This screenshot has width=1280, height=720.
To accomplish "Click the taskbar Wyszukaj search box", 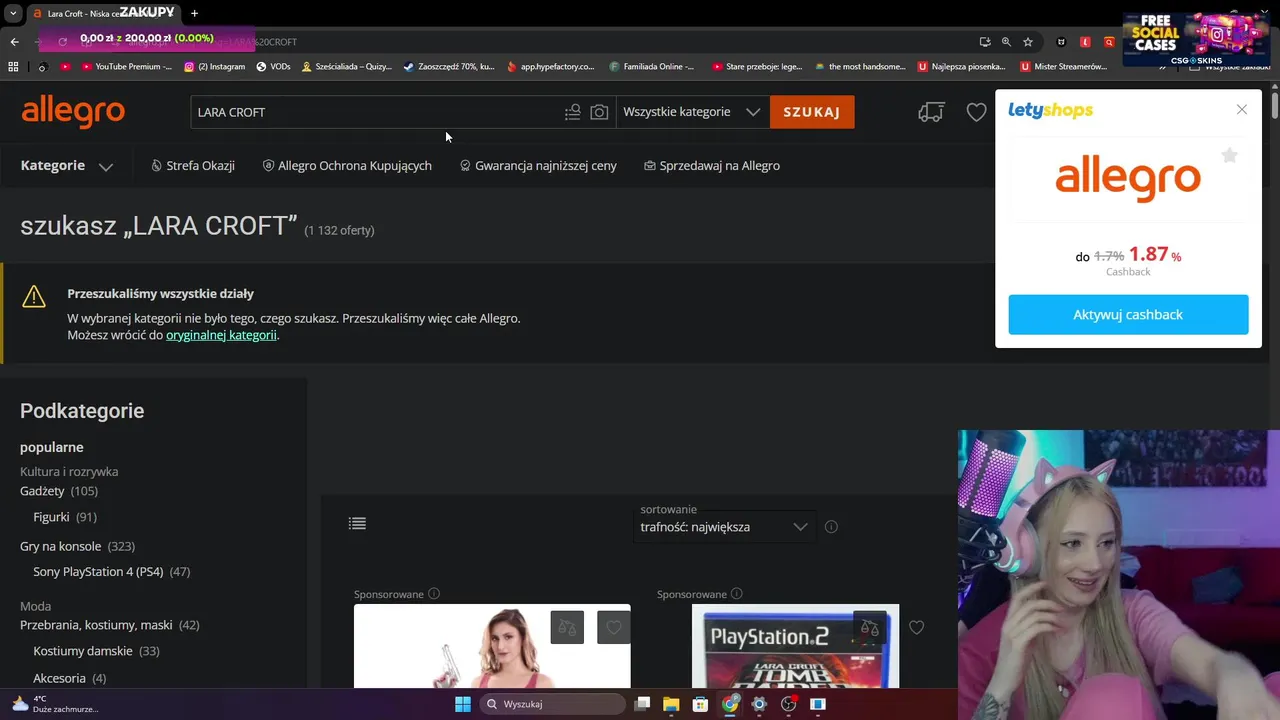I will click(x=552, y=704).
